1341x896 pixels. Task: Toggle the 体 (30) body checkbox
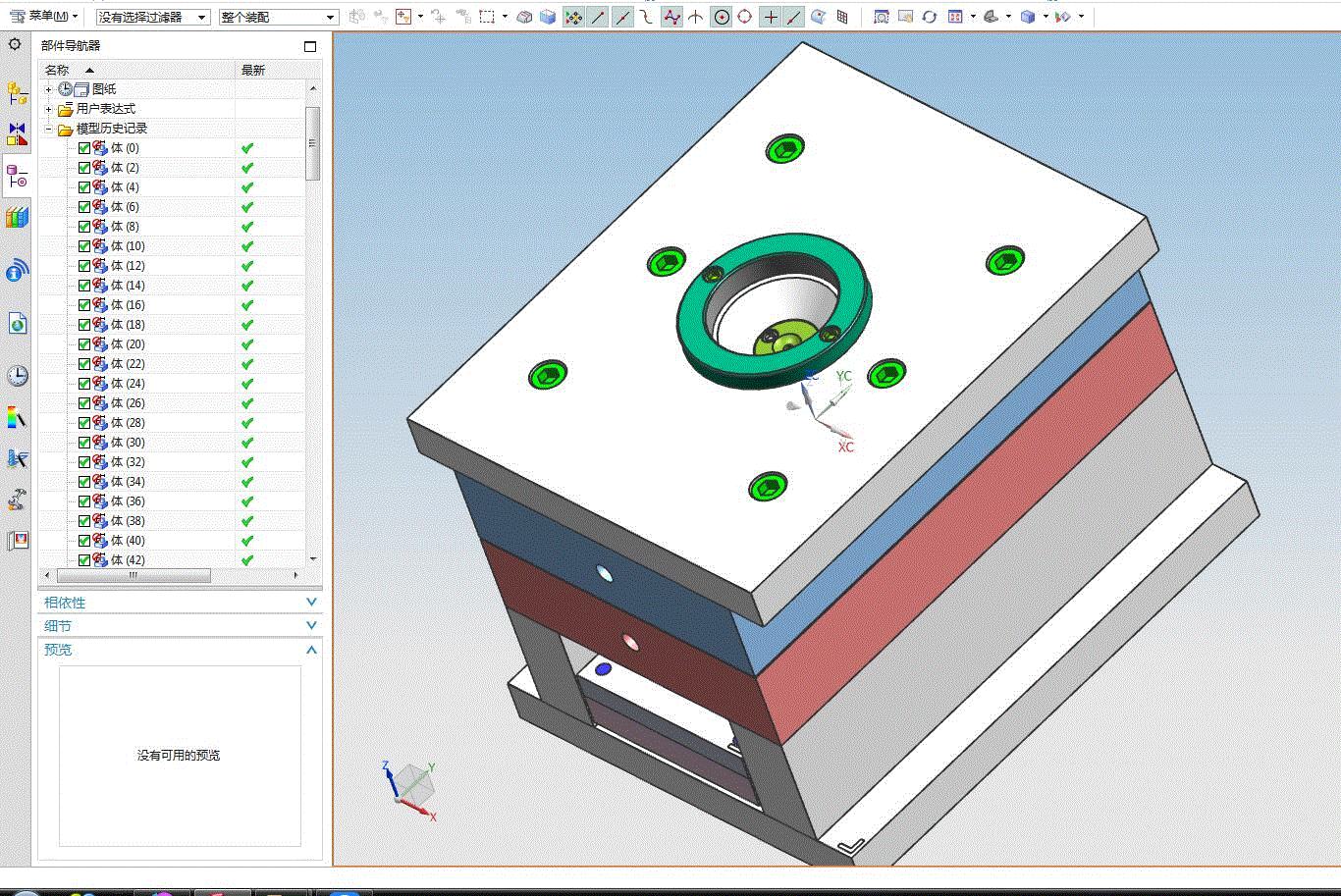[x=84, y=443]
